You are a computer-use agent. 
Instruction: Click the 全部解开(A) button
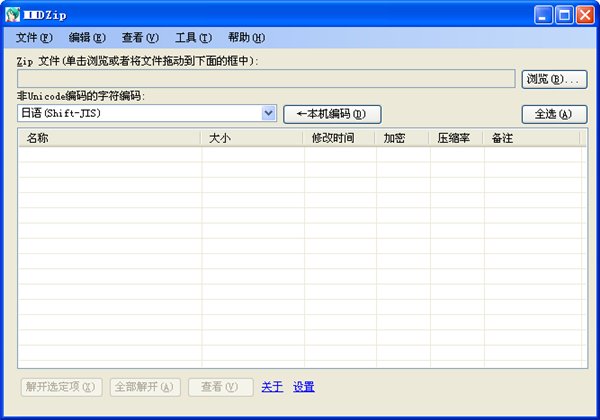click(x=145, y=387)
